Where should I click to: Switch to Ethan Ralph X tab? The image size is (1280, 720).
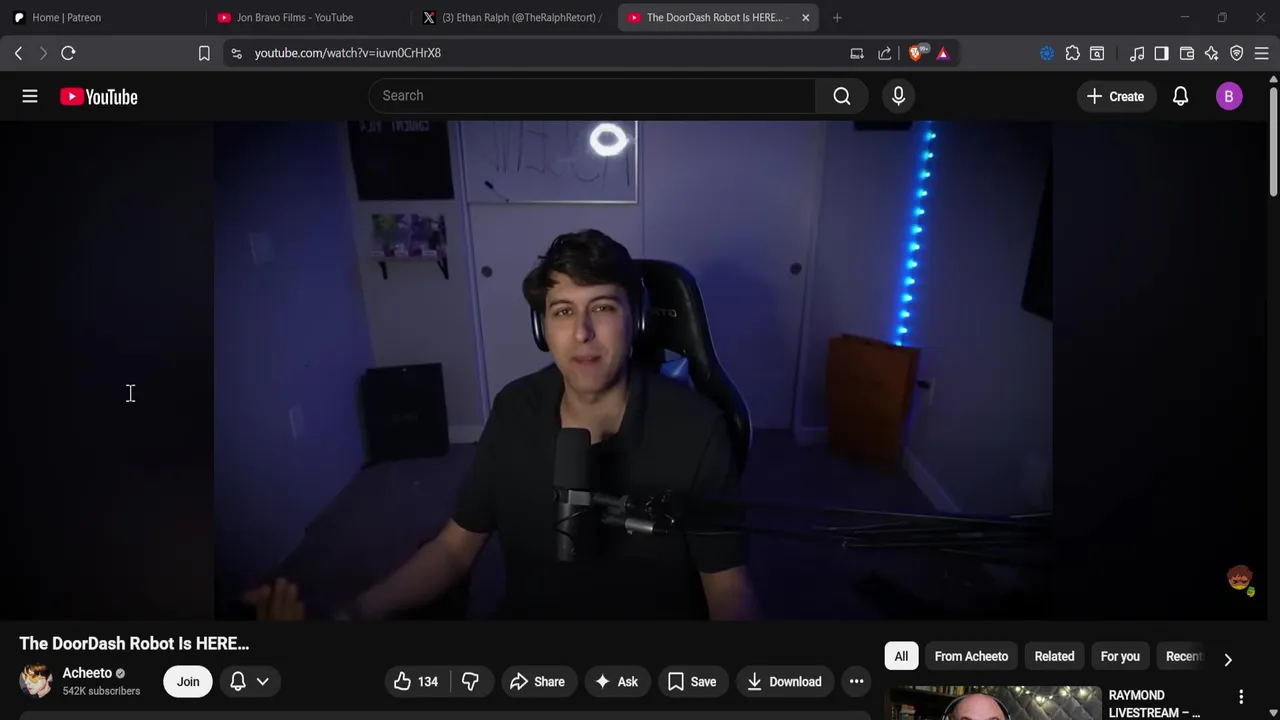coord(512,17)
